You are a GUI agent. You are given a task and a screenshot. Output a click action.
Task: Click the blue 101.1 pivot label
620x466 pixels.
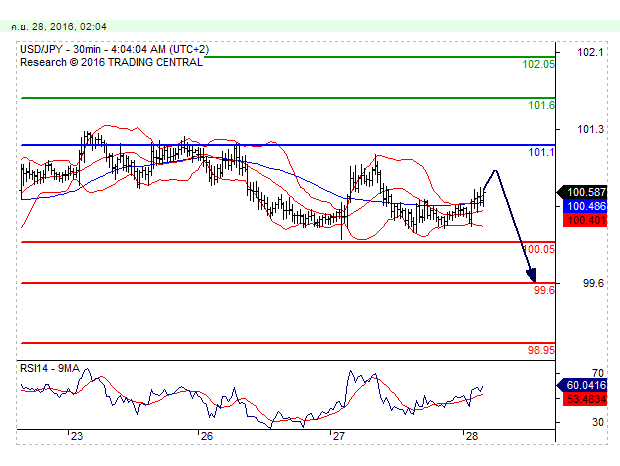click(x=541, y=152)
